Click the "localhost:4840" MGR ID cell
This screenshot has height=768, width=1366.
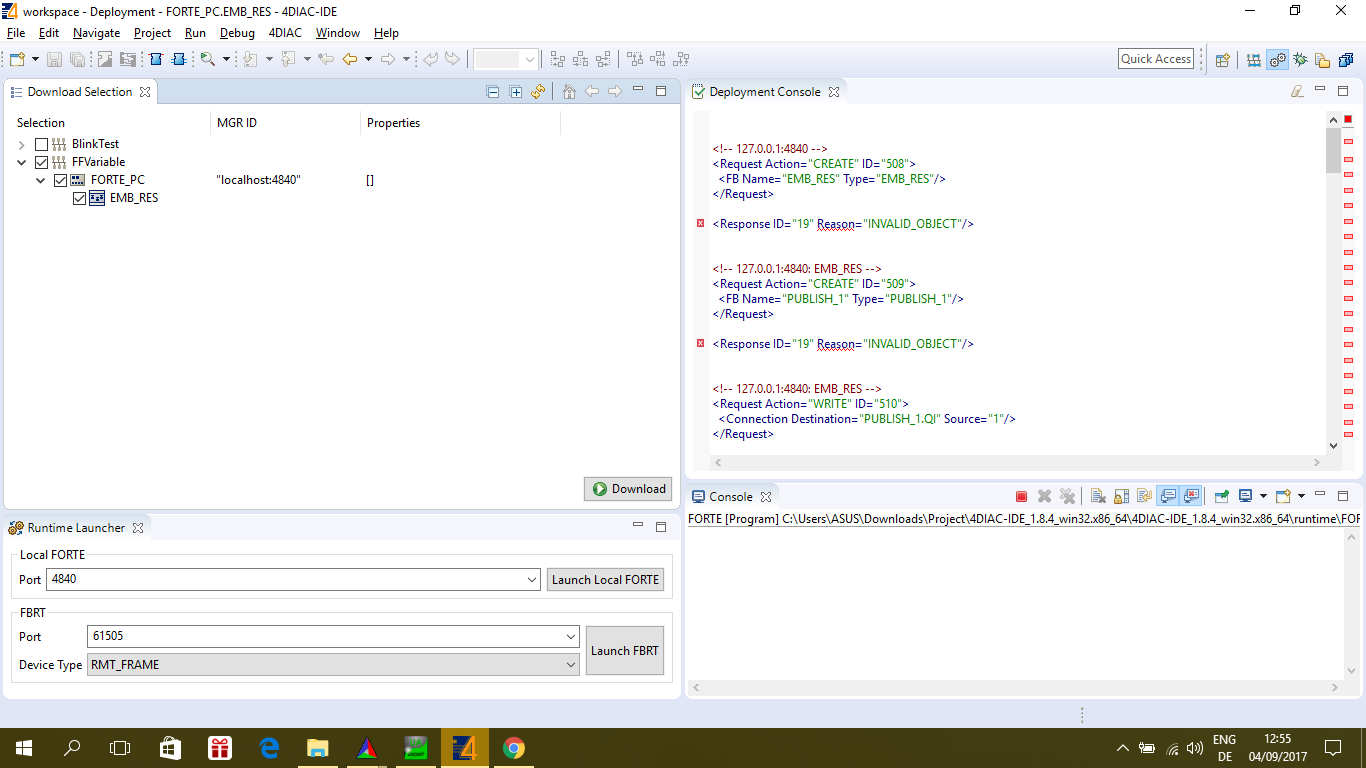click(258, 180)
